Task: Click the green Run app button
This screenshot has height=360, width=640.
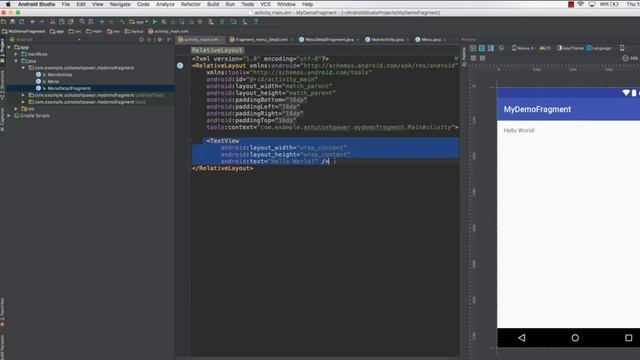Action: (x=155, y=22)
